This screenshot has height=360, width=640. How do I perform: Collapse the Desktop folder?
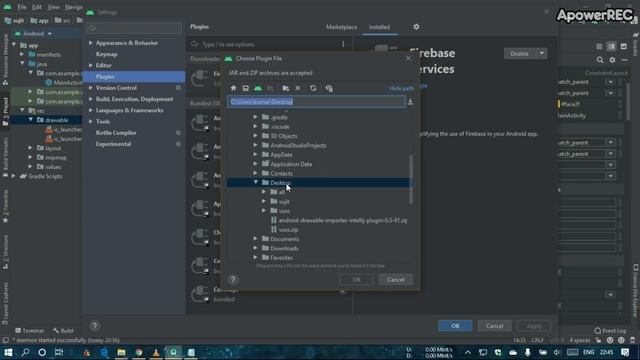(x=256, y=182)
